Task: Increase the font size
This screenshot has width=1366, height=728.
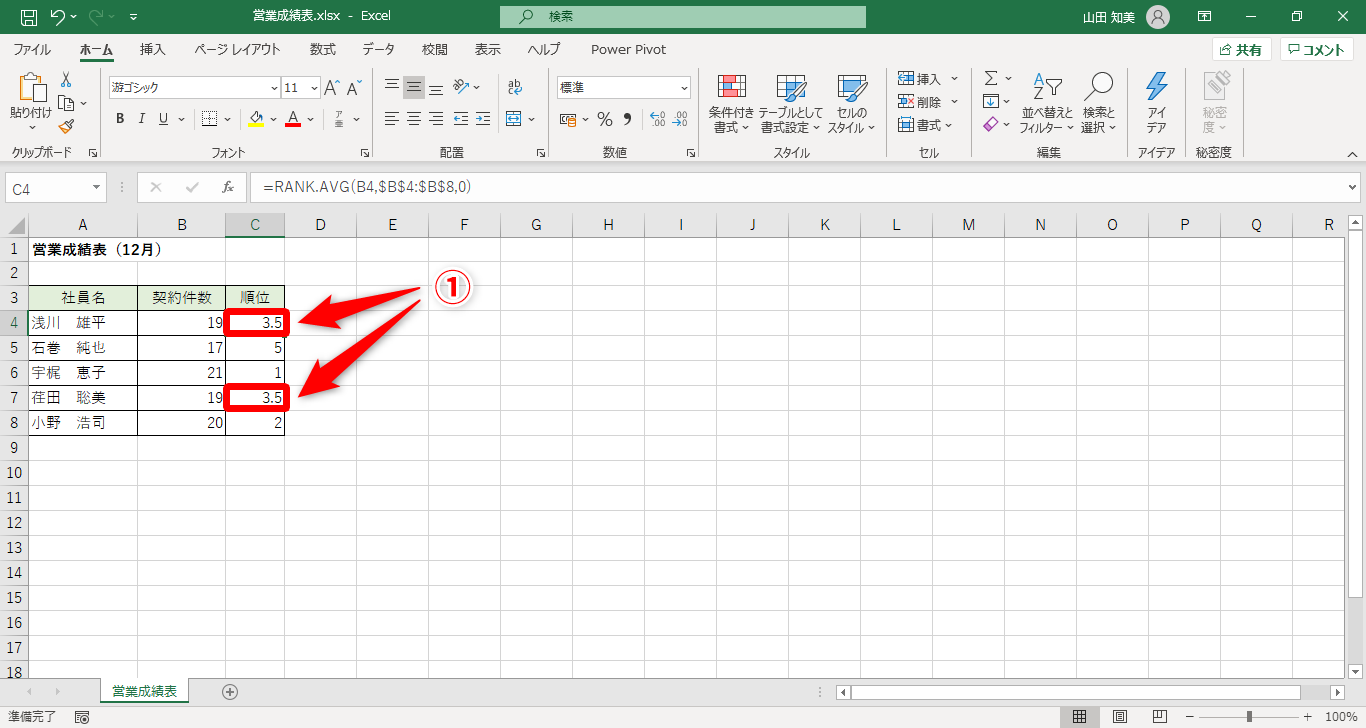Action: (x=333, y=88)
